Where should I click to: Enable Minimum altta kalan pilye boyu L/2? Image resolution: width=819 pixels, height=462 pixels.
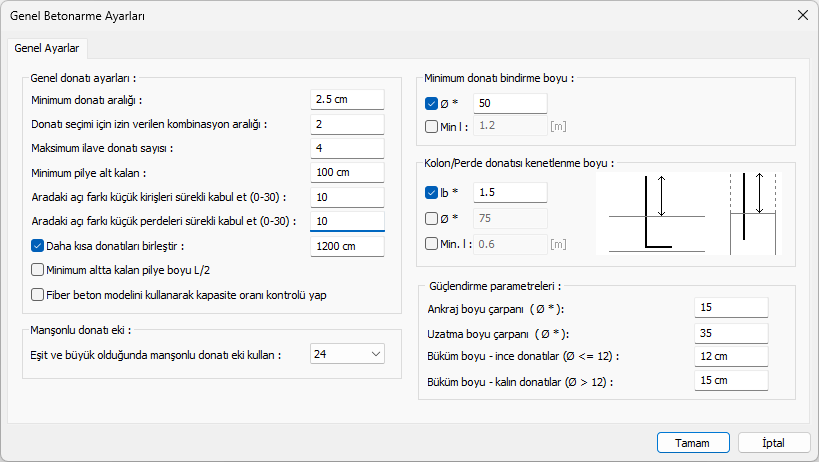[38, 269]
